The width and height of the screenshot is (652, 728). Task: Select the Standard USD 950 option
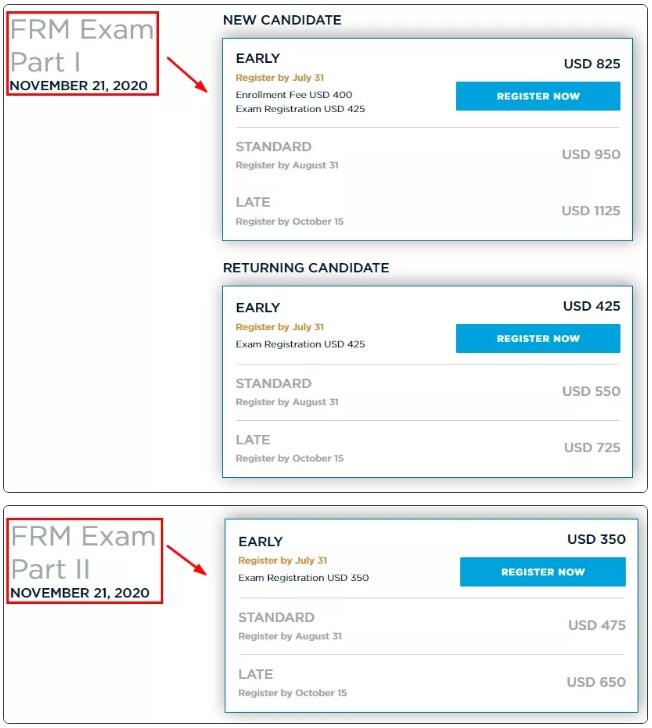[427, 155]
